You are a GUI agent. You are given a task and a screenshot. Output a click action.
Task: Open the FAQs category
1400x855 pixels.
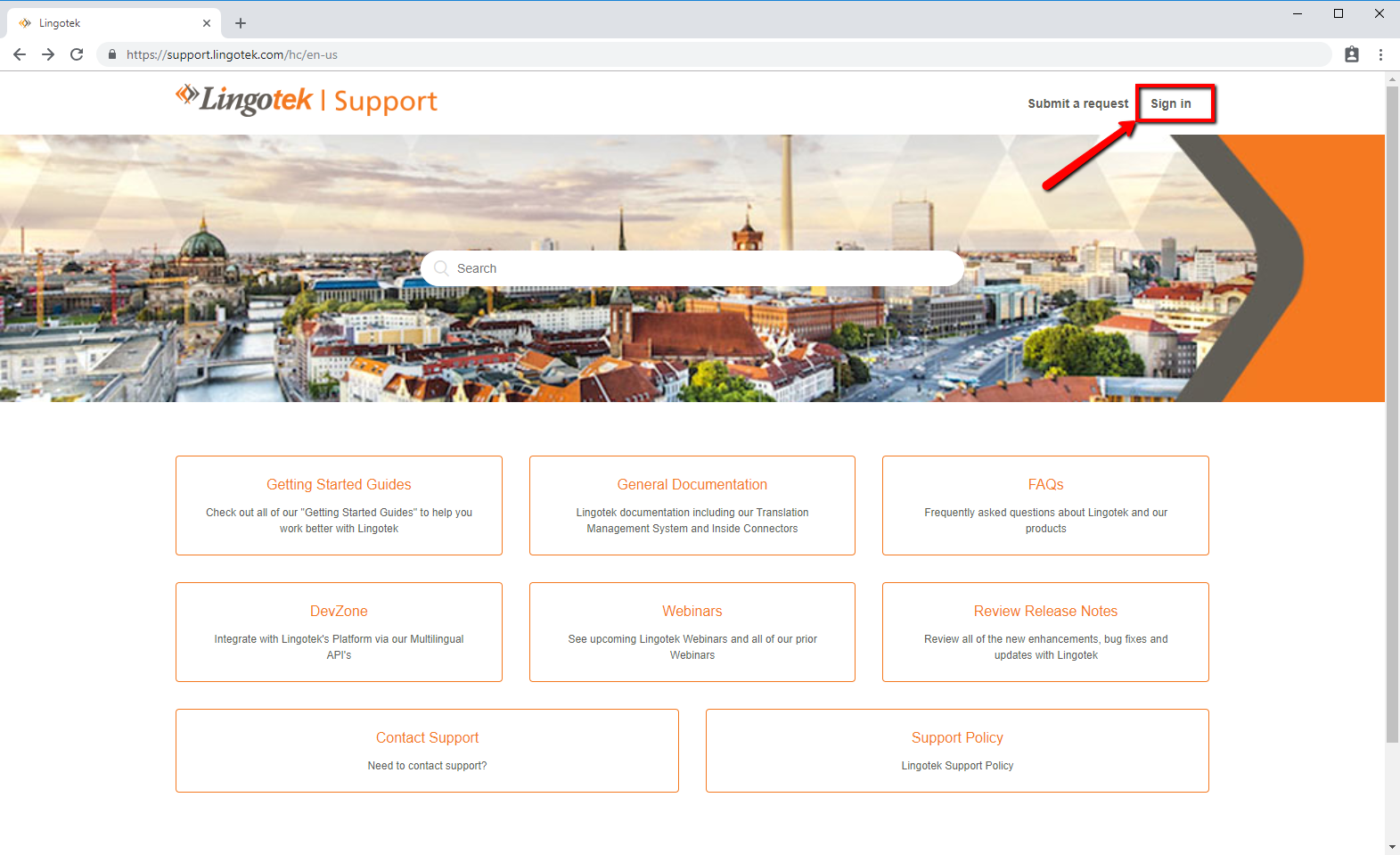[x=1045, y=506]
